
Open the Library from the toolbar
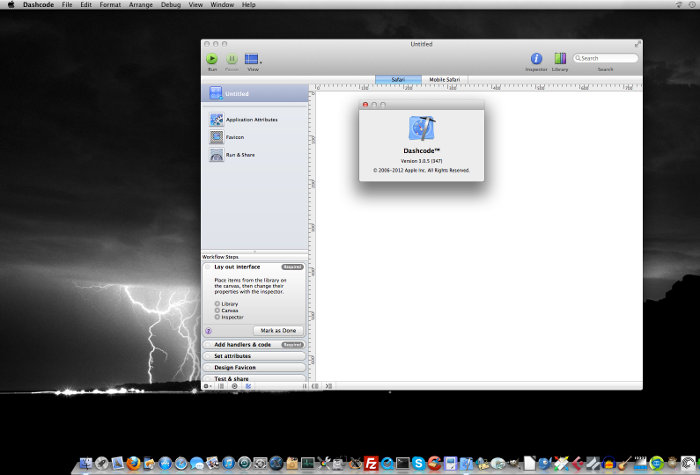coord(560,58)
